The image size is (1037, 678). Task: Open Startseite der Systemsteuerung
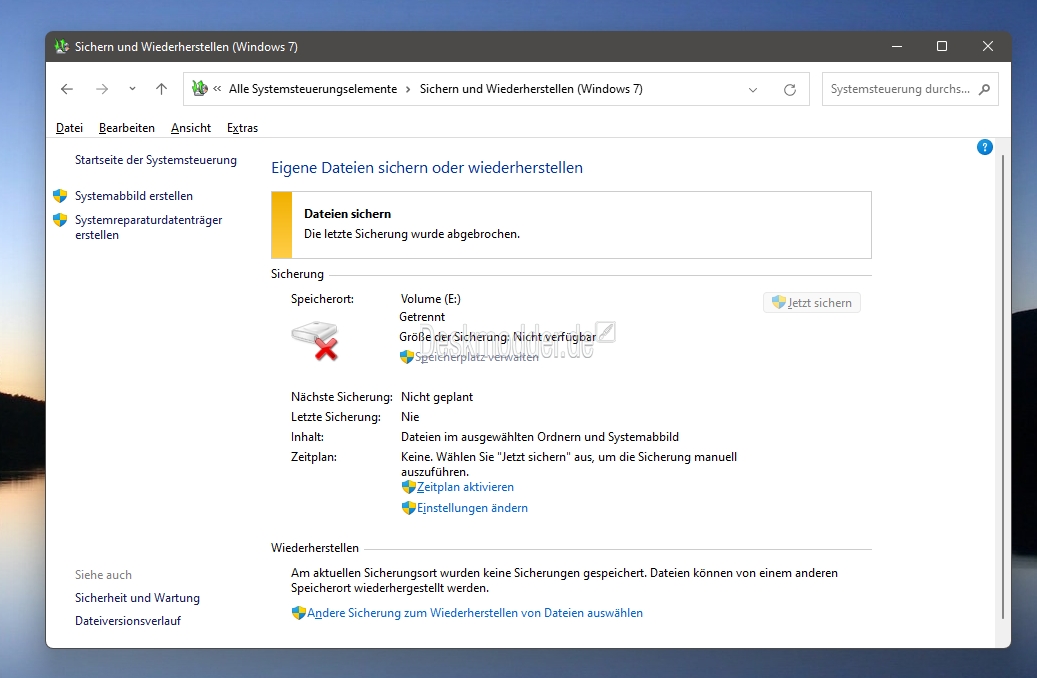coord(155,160)
